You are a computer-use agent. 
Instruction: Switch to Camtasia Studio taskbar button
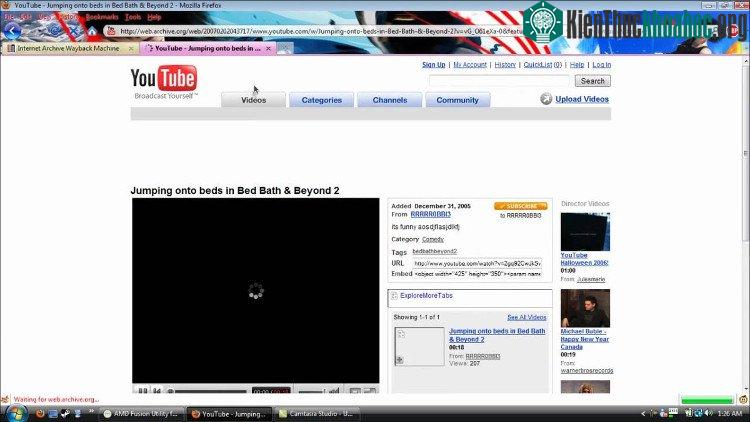click(x=318, y=414)
